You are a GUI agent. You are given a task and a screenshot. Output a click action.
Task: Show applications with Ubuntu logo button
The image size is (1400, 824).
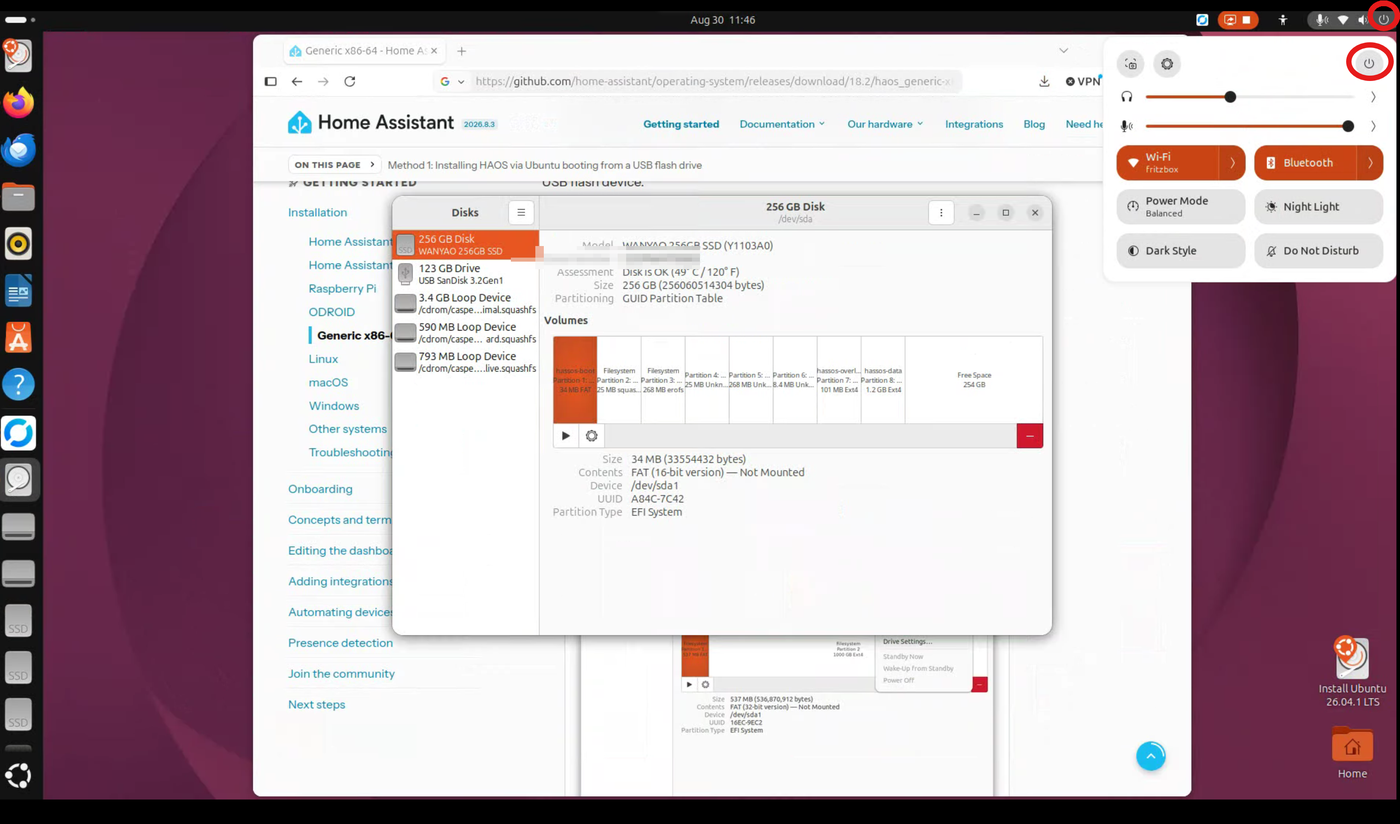click(18, 775)
